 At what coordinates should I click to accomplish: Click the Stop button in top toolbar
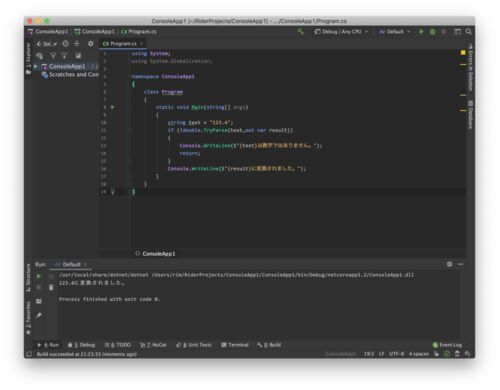pos(444,32)
